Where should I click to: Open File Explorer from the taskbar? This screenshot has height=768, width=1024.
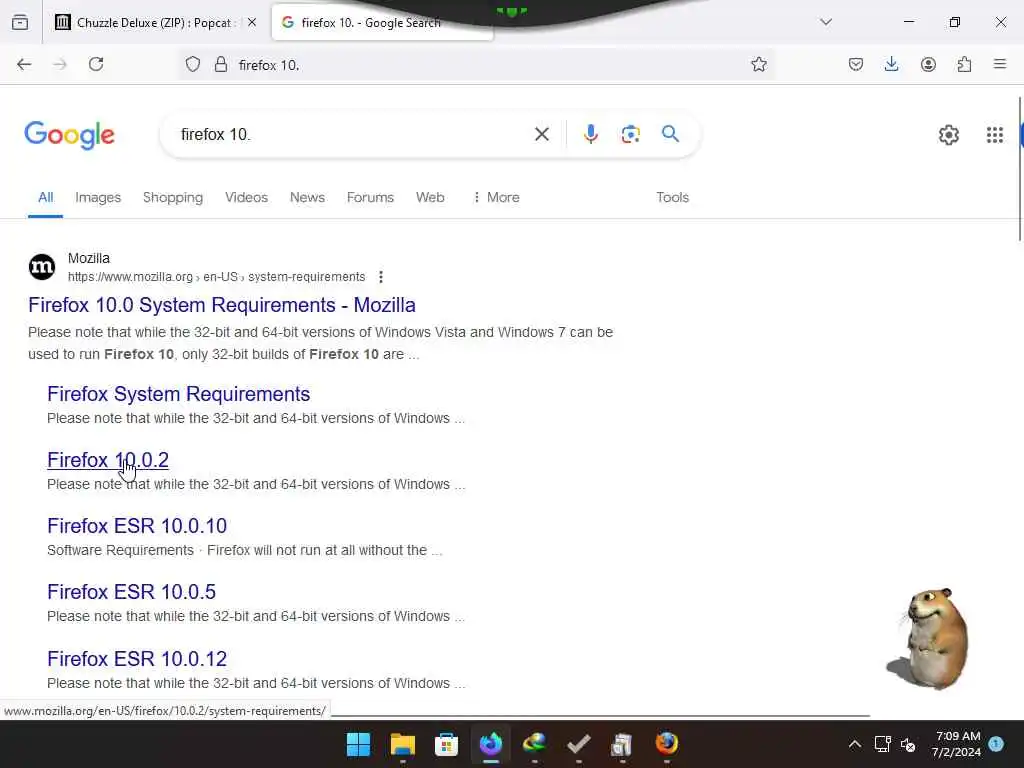(x=402, y=744)
